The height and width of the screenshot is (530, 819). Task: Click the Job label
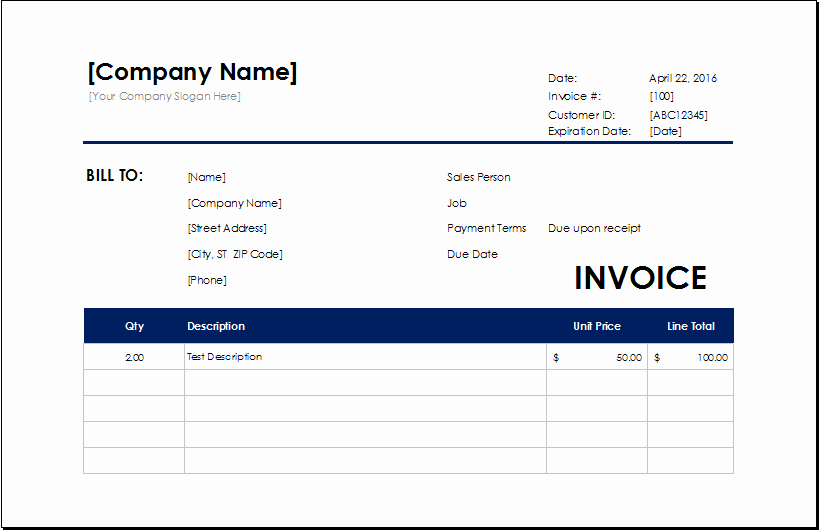click(x=457, y=203)
